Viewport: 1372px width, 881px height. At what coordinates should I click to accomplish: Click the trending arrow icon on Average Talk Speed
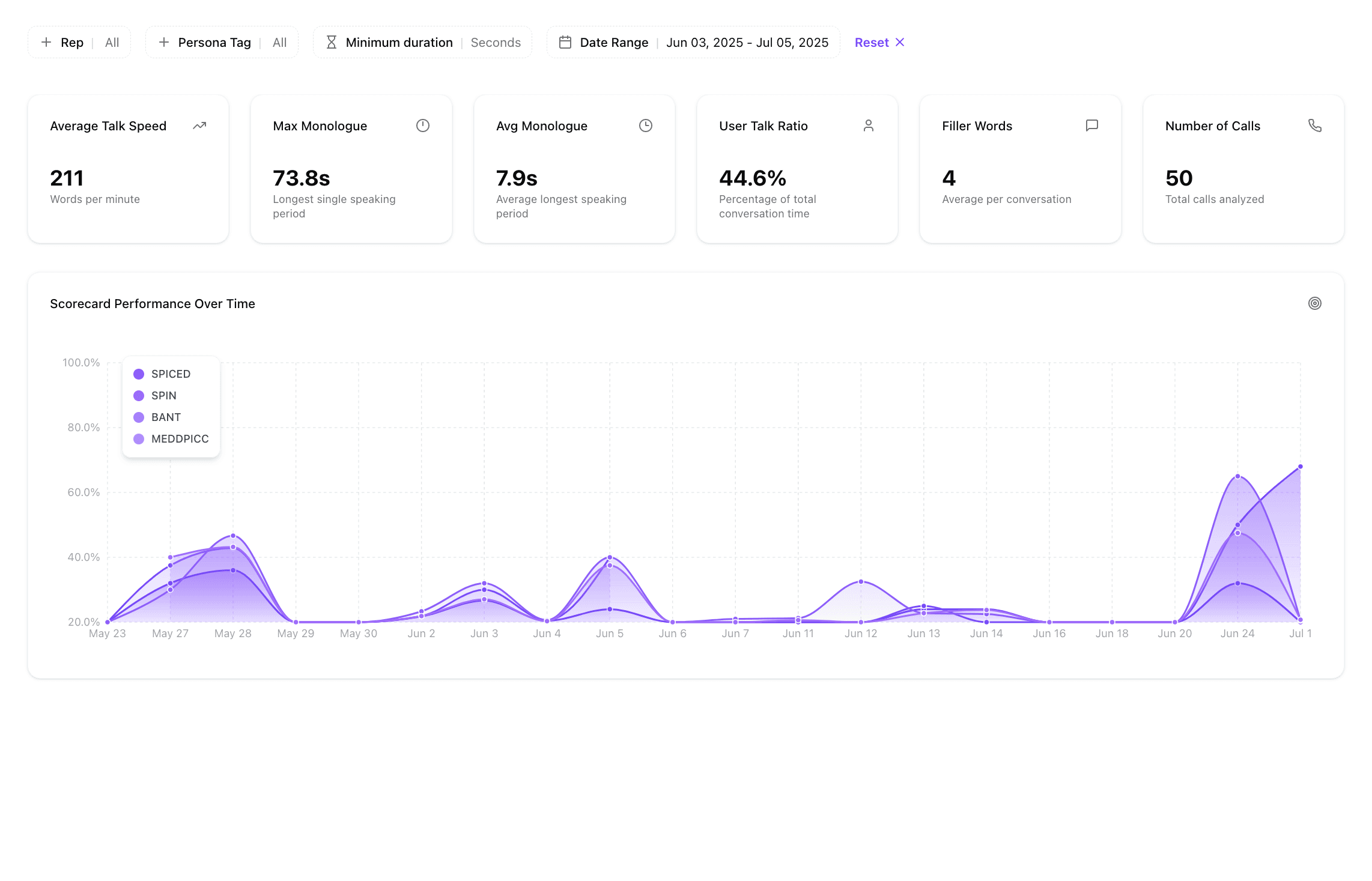199,126
